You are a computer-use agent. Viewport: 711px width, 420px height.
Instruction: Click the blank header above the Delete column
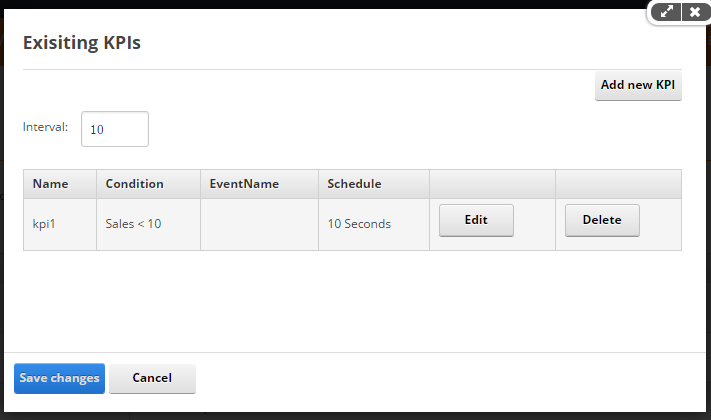(x=618, y=184)
